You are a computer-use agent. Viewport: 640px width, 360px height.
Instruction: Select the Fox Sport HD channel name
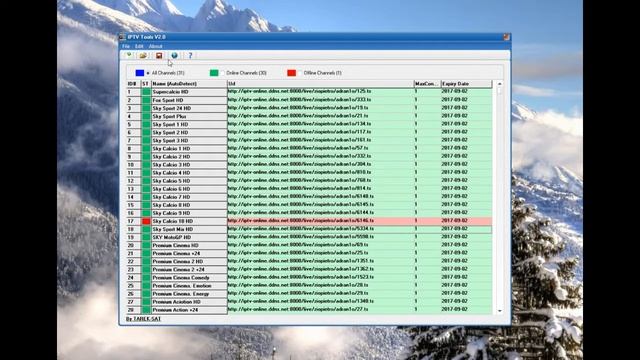[x=168, y=100]
